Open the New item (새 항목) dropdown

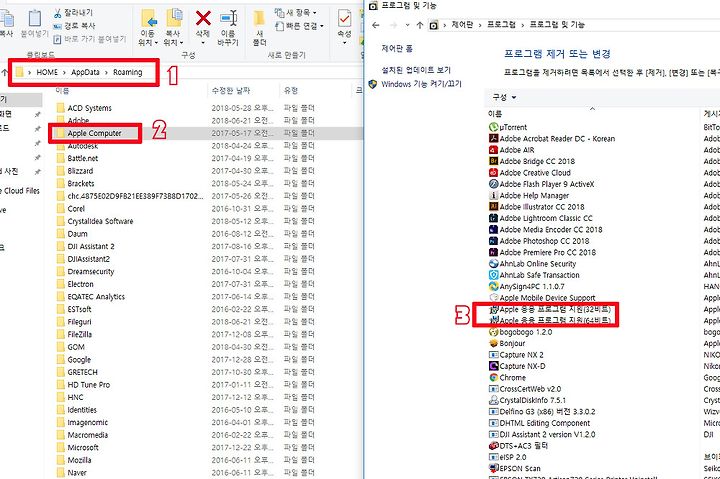point(296,12)
